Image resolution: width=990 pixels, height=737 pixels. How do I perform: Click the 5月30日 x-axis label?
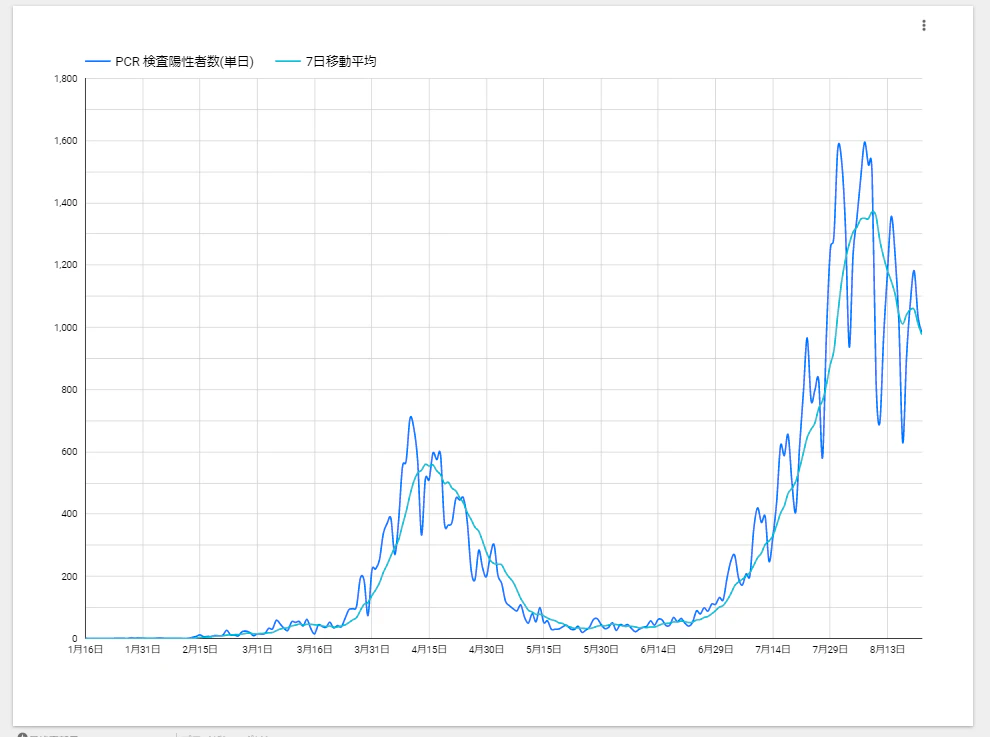[x=601, y=649]
